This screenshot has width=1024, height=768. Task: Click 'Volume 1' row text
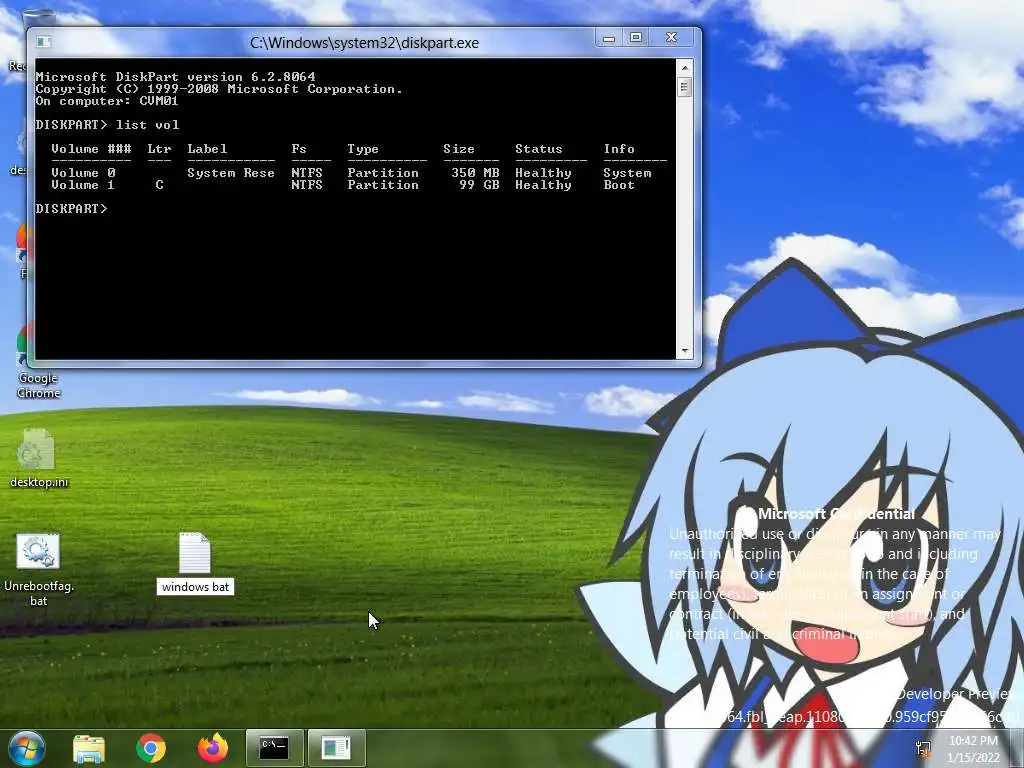[x=83, y=185]
